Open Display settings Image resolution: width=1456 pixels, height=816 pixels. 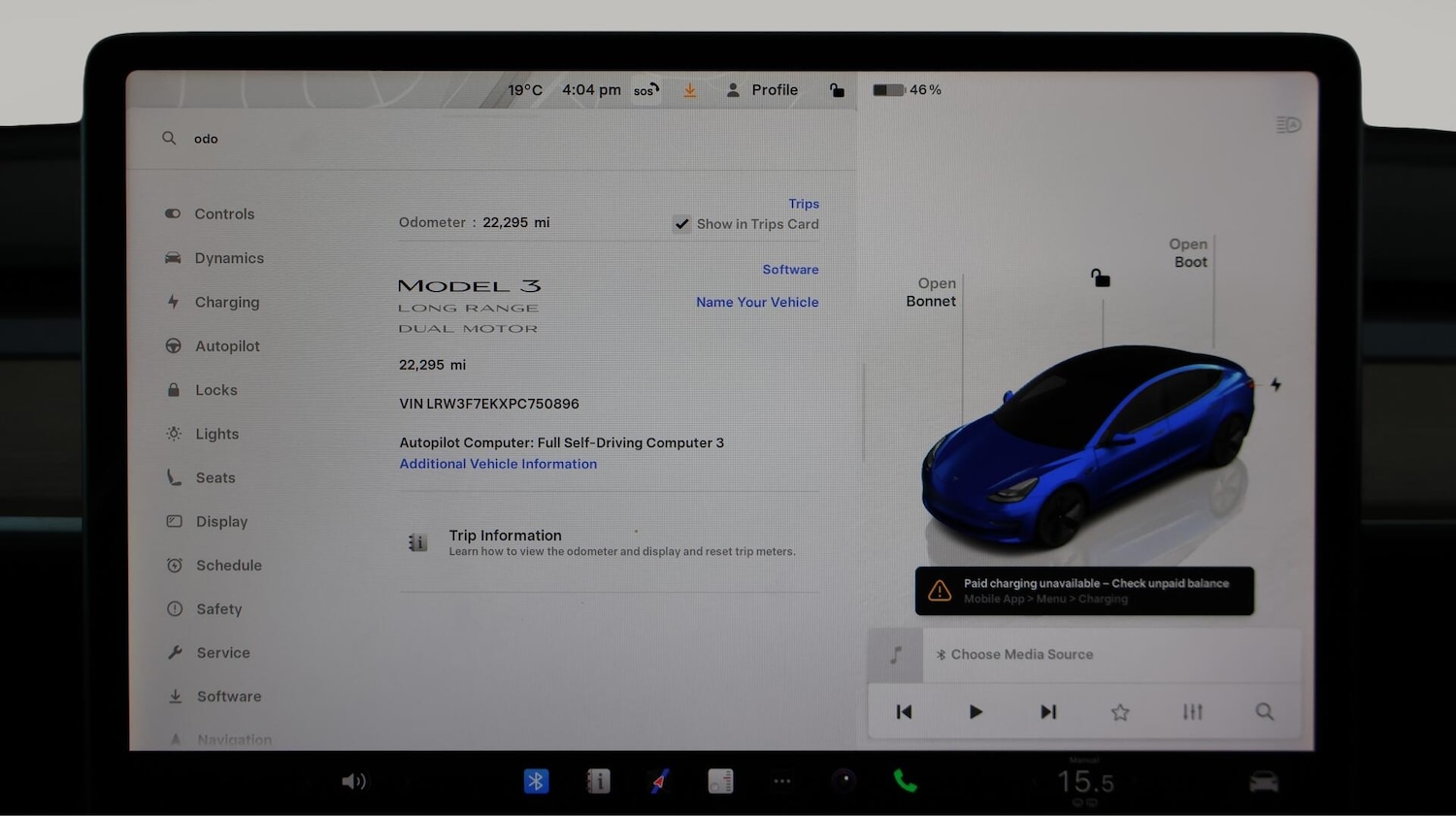tap(207, 521)
